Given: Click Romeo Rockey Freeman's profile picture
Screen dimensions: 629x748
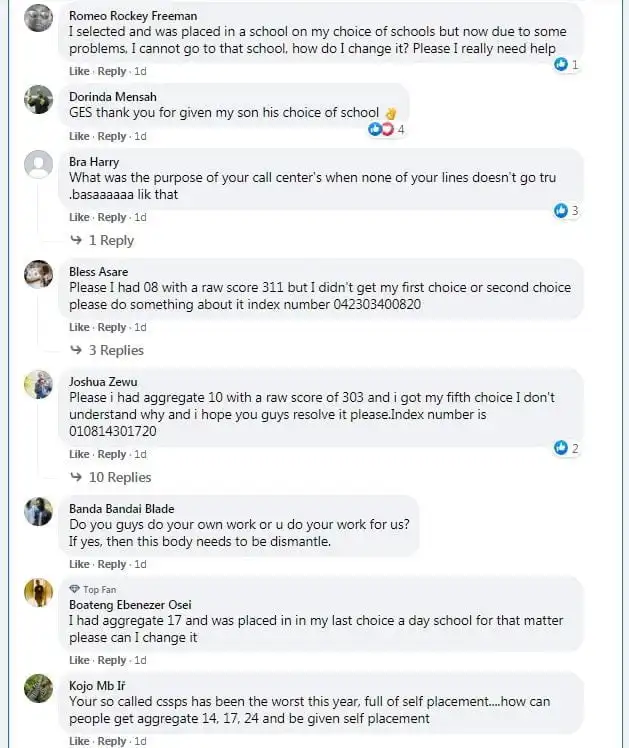Looking at the screenshot, I should click(x=38, y=18).
